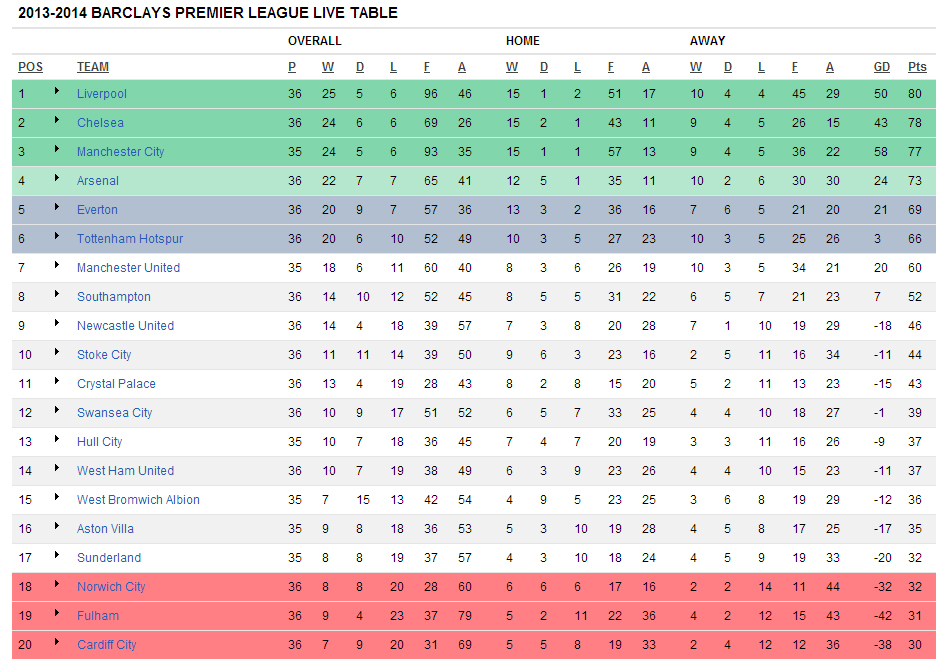Viewport: 947px width, 667px height.
Task: Open the Norwich City team link
Action: [x=111, y=587]
